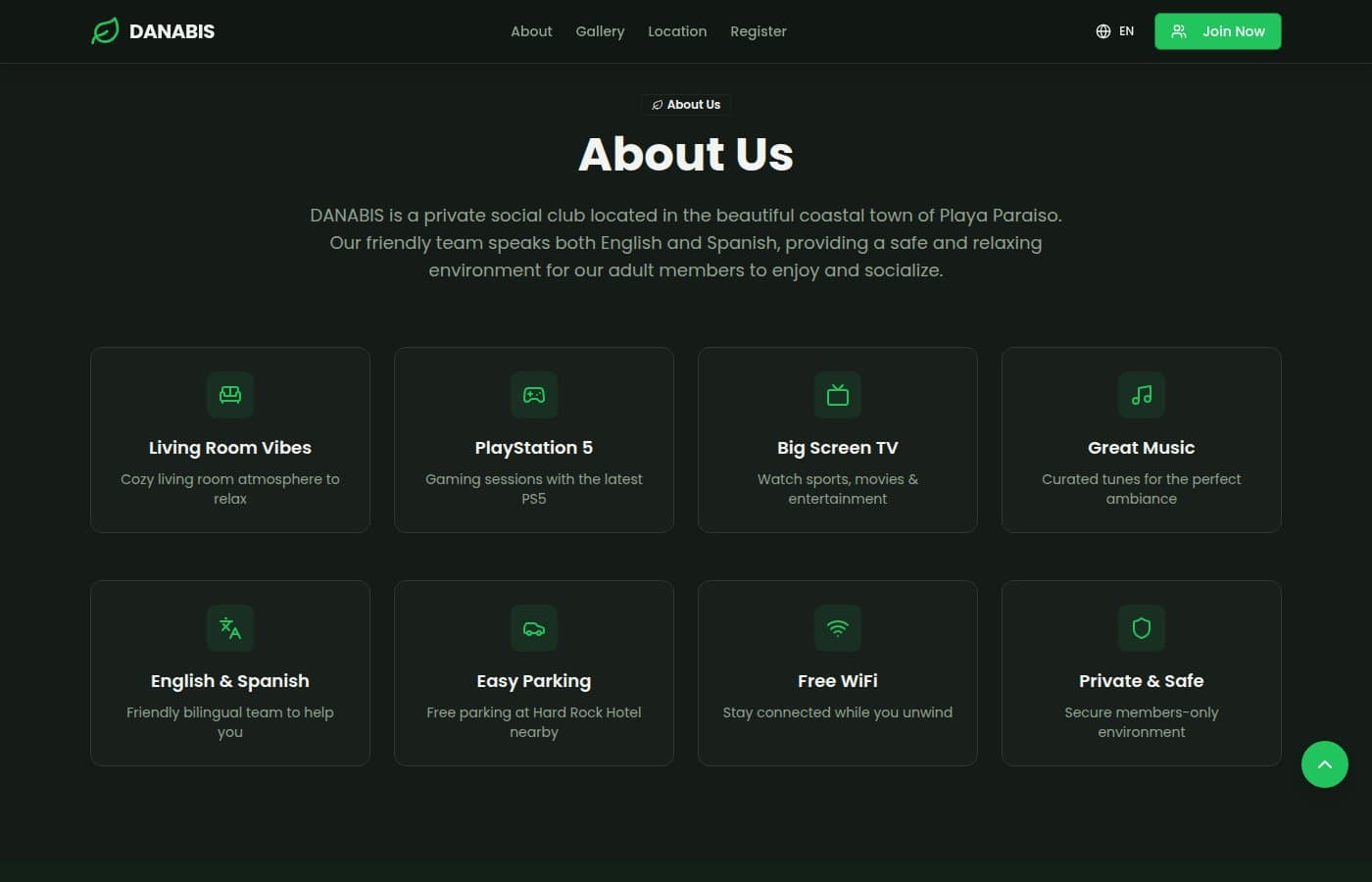Select the Free WiFi feature card
1372x882 pixels.
(837, 672)
